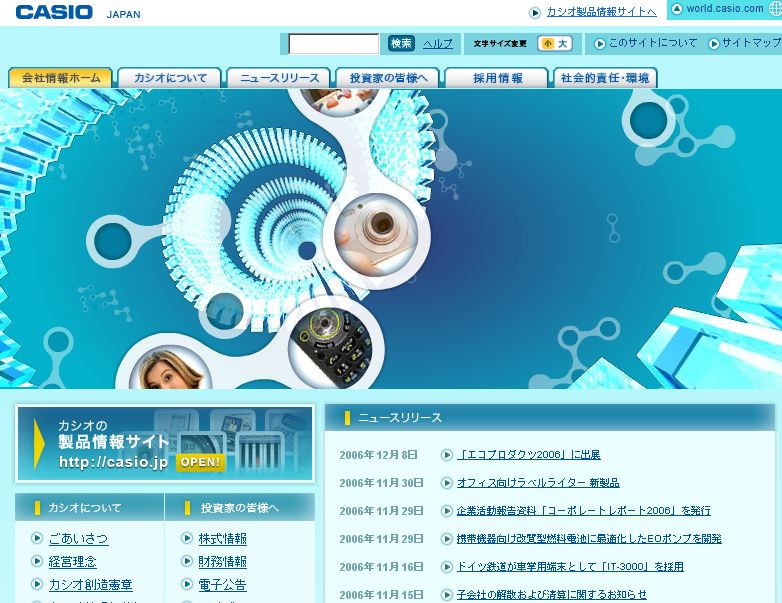
Task: Open the 経営理念 link
Action: coord(72,561)
